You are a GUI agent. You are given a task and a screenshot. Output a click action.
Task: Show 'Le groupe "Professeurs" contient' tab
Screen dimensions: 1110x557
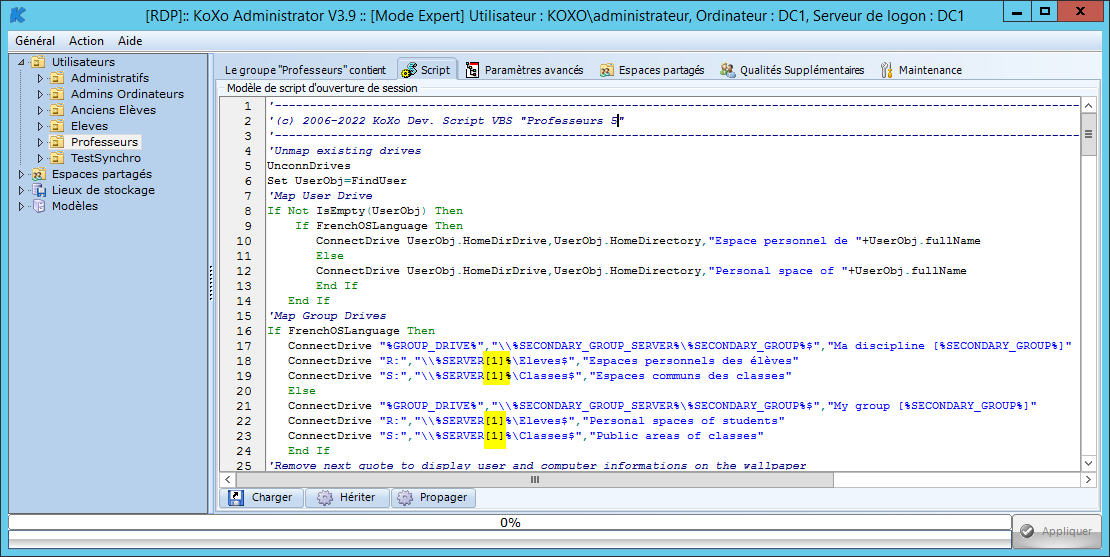click(x=305, y=70)
